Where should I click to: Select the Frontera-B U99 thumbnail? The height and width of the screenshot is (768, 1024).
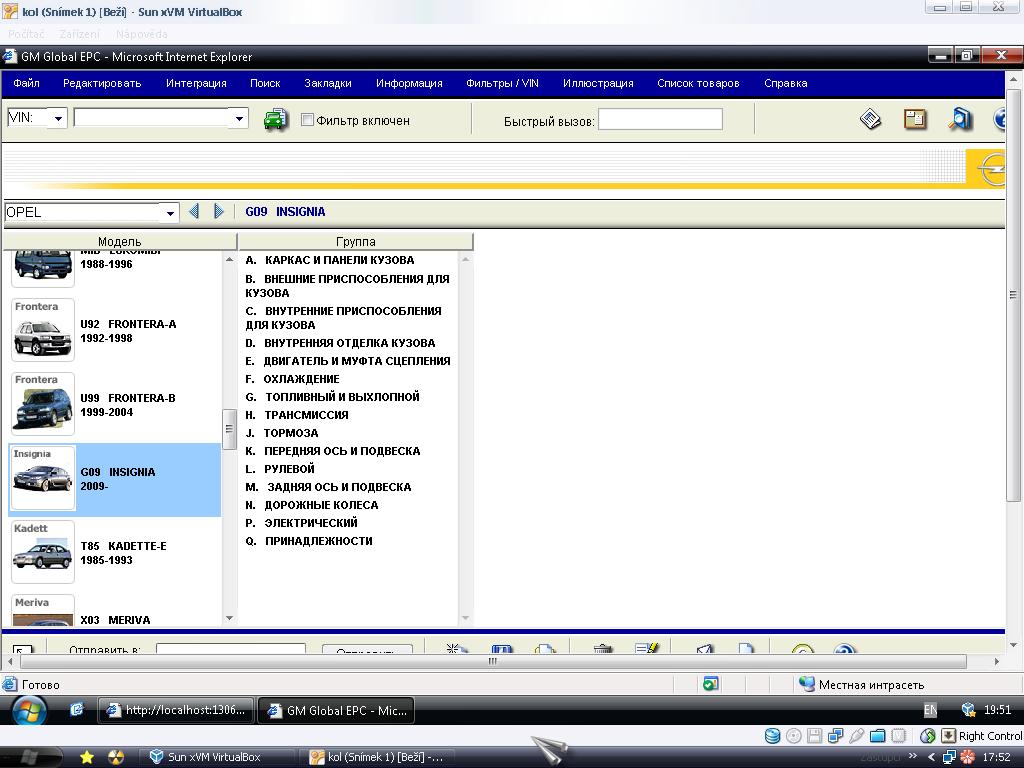pos(43,405)
